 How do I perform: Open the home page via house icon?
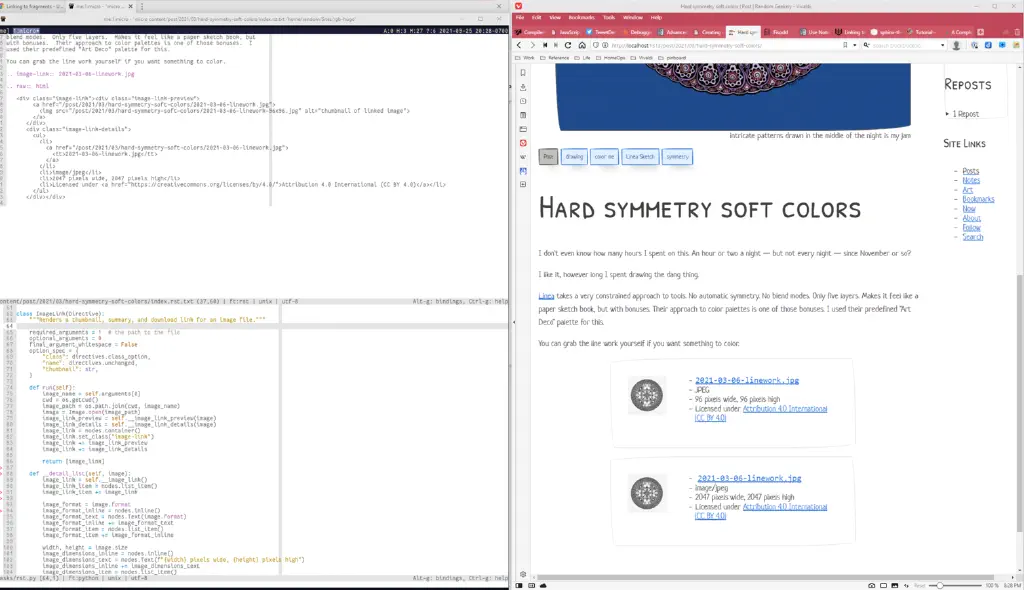click(x=582, y=45)
